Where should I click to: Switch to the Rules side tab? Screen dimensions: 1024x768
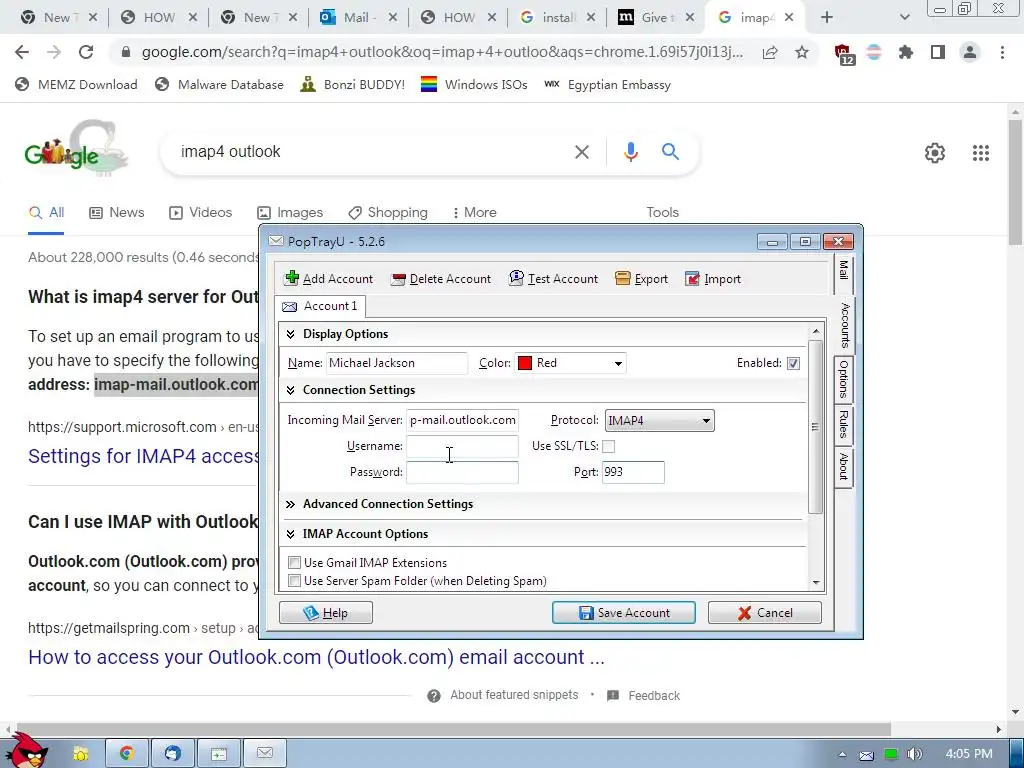coord(844,424)
